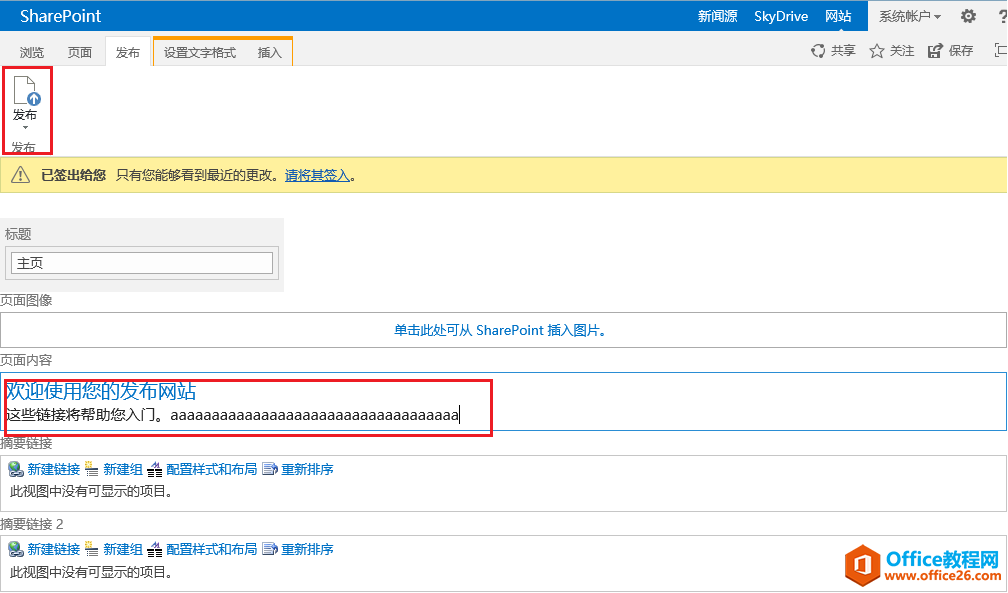Image resolution: width=1008 pixels, height=593 pixels.
Task: Click the 配置样式和布局 icon
Action: [157, 469]
